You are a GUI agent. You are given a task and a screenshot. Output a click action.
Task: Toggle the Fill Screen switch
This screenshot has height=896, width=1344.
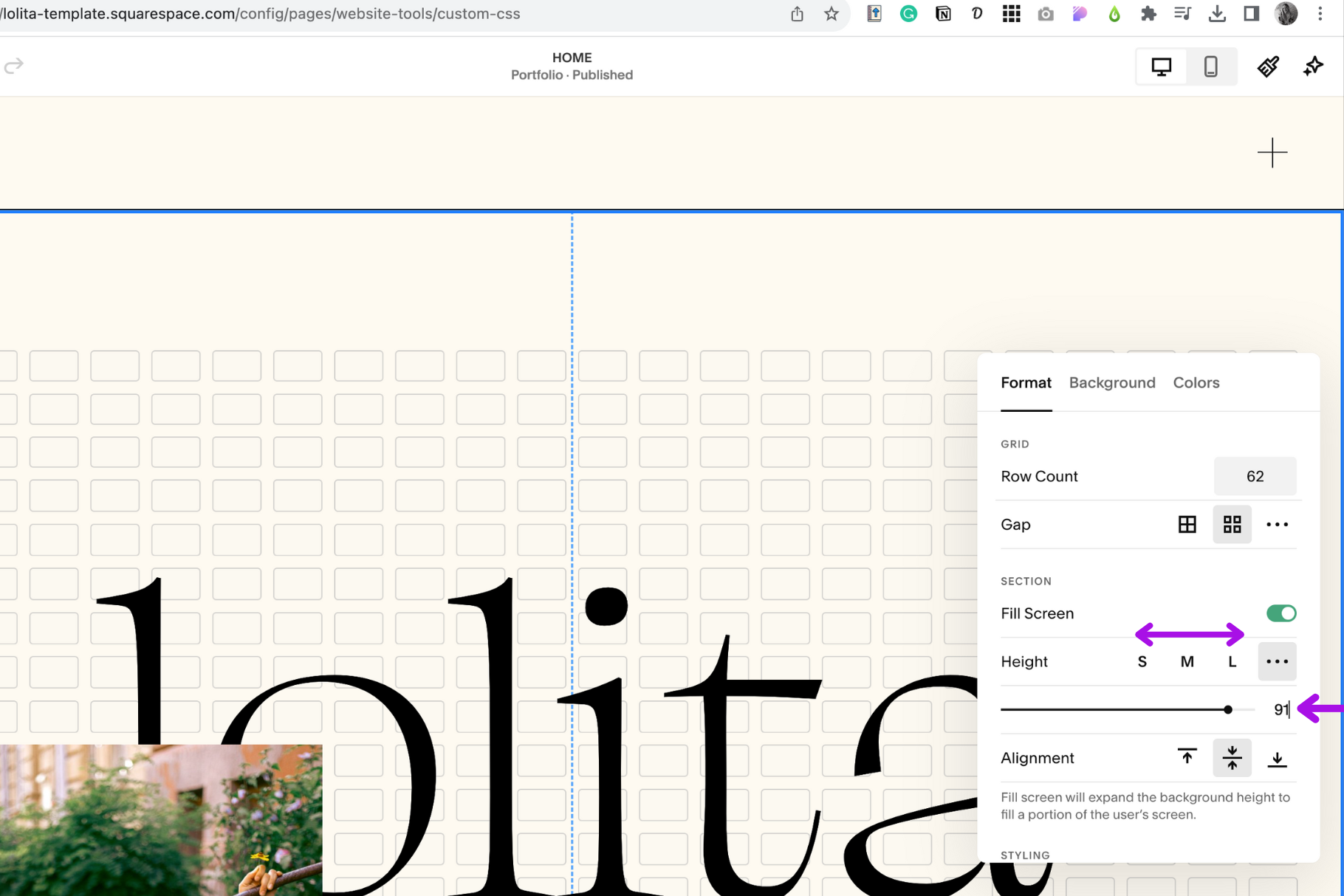click(1281, 613)
